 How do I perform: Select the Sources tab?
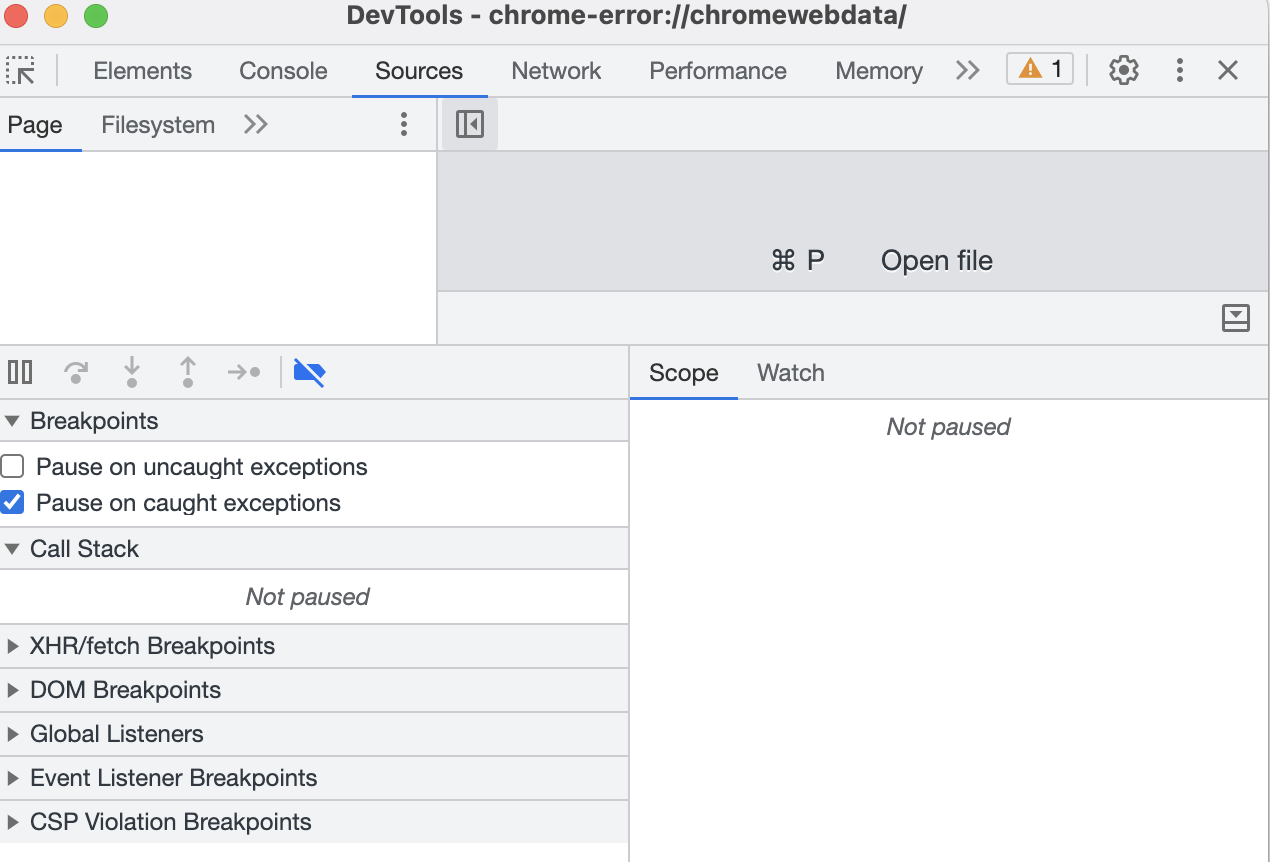[419, 71]
